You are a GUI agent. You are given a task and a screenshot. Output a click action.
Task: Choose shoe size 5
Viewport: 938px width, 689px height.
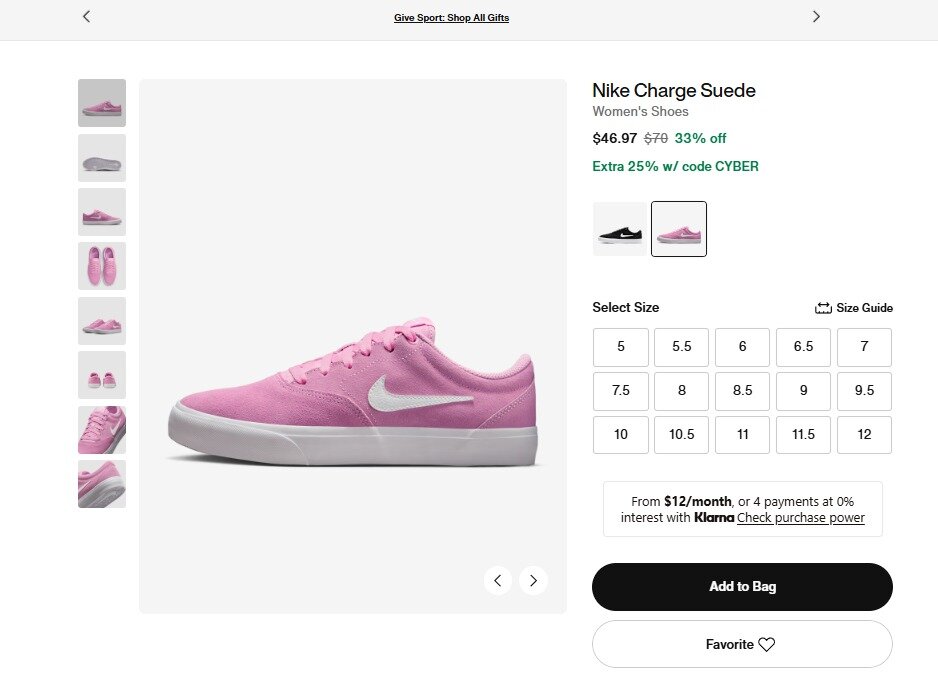click(621, 347)
